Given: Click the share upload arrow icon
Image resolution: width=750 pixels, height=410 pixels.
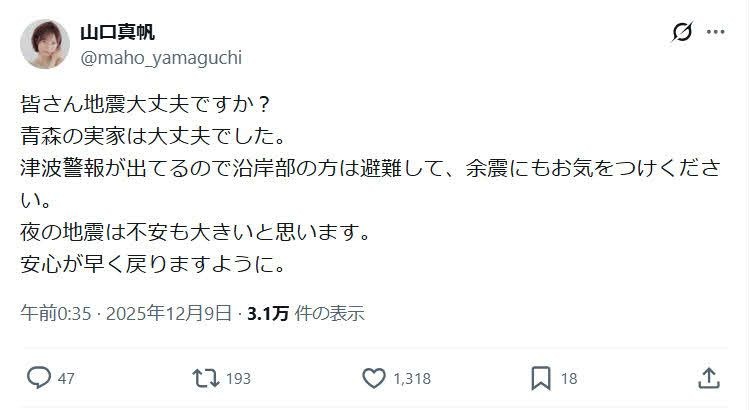Looking at the screenshot, I should tap(708, 378).
